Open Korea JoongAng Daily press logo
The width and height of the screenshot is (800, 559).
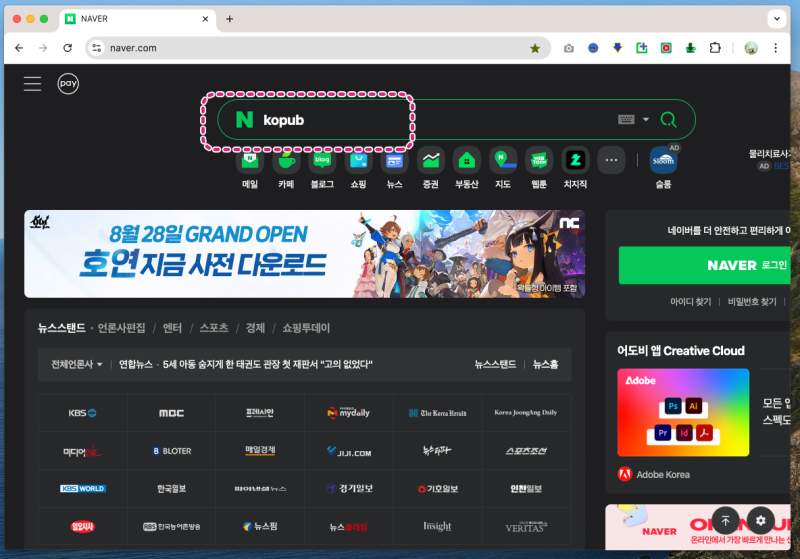coord(526,413)
